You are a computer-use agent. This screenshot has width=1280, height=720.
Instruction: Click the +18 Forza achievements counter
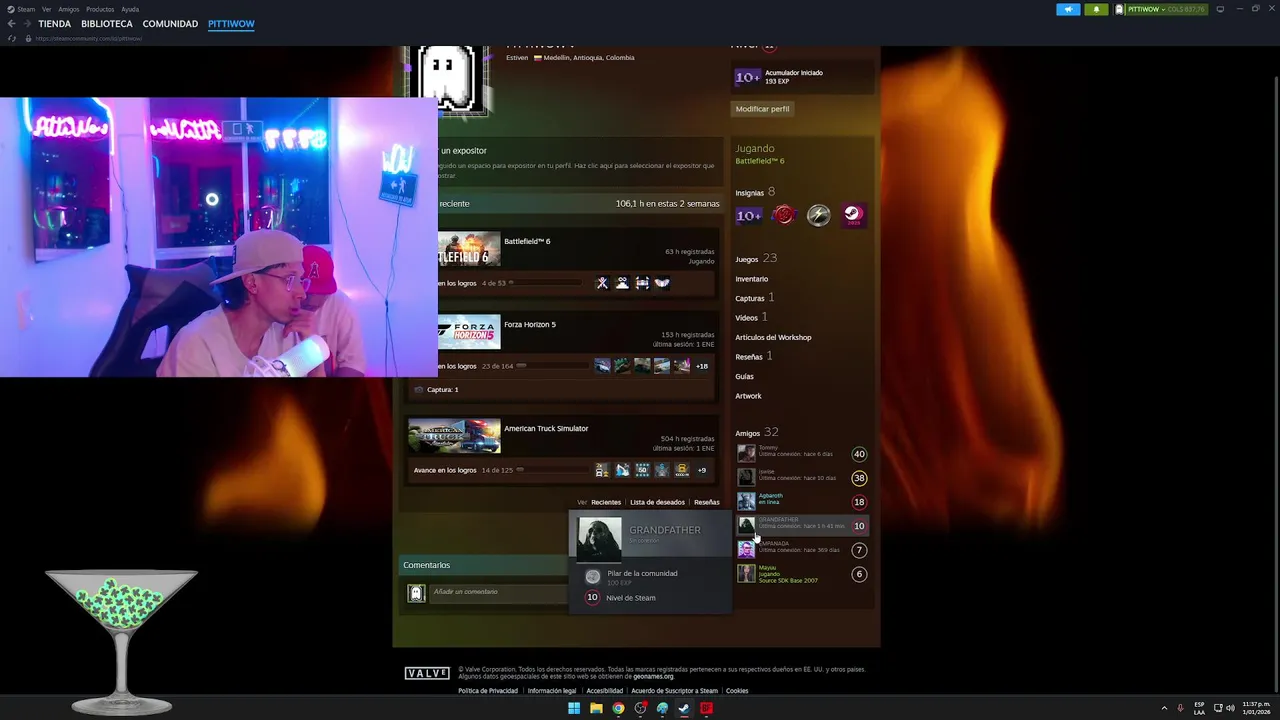(702, 366)
